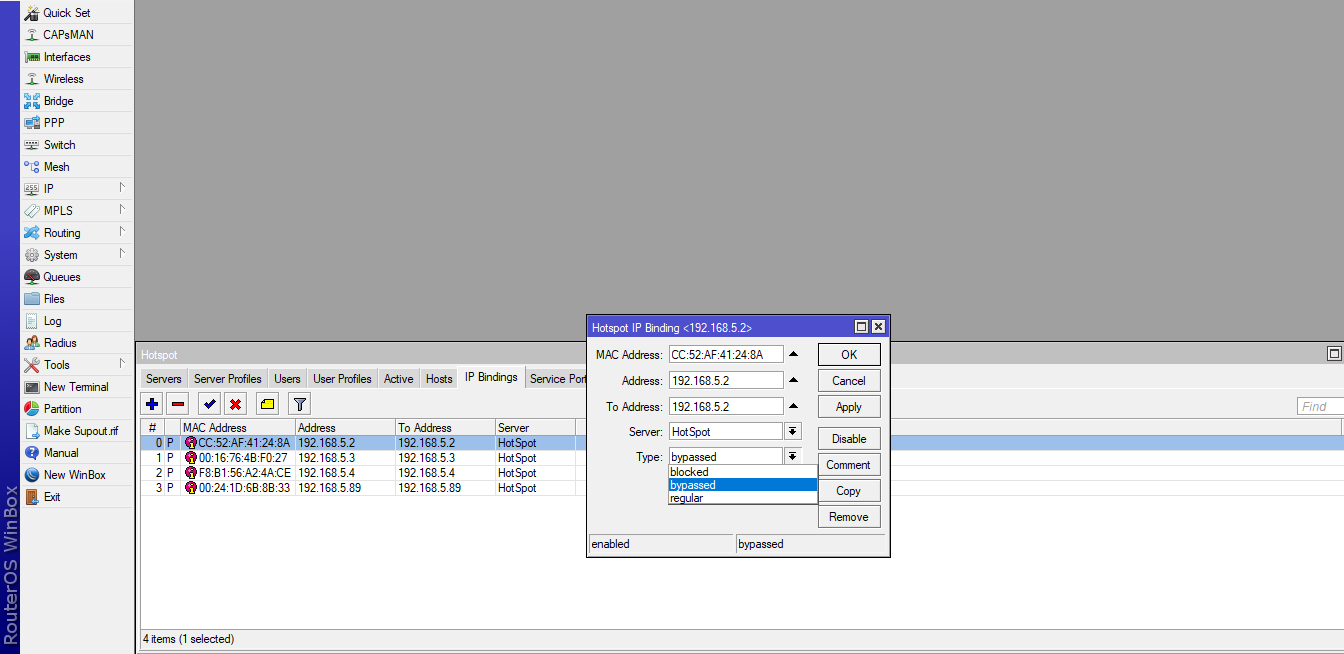Open New Terminal from sidebar
This screenshot has width=1344, height=654.
[76, 387]
